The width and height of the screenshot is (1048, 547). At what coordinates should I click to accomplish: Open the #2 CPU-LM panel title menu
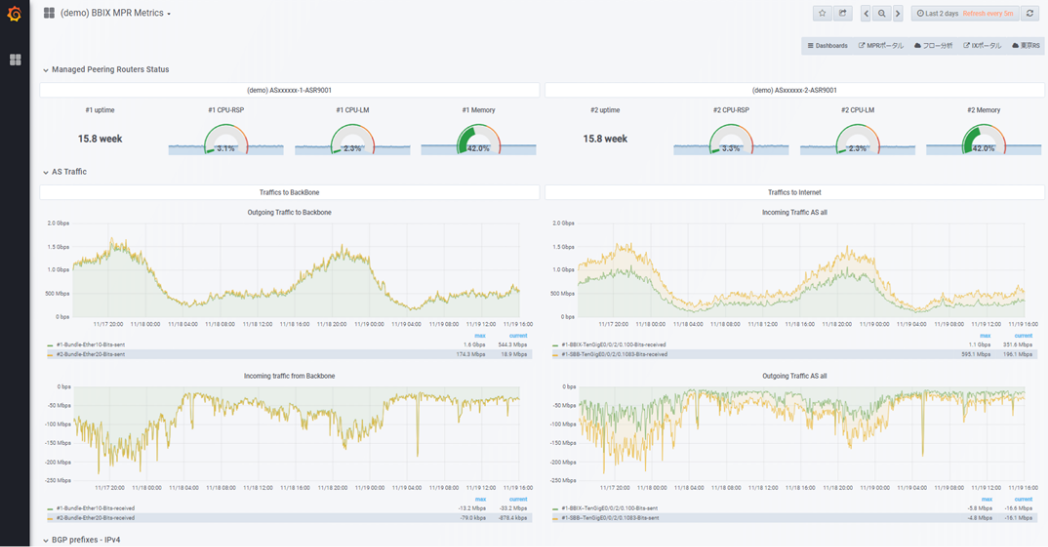click(x=858, y=110)
